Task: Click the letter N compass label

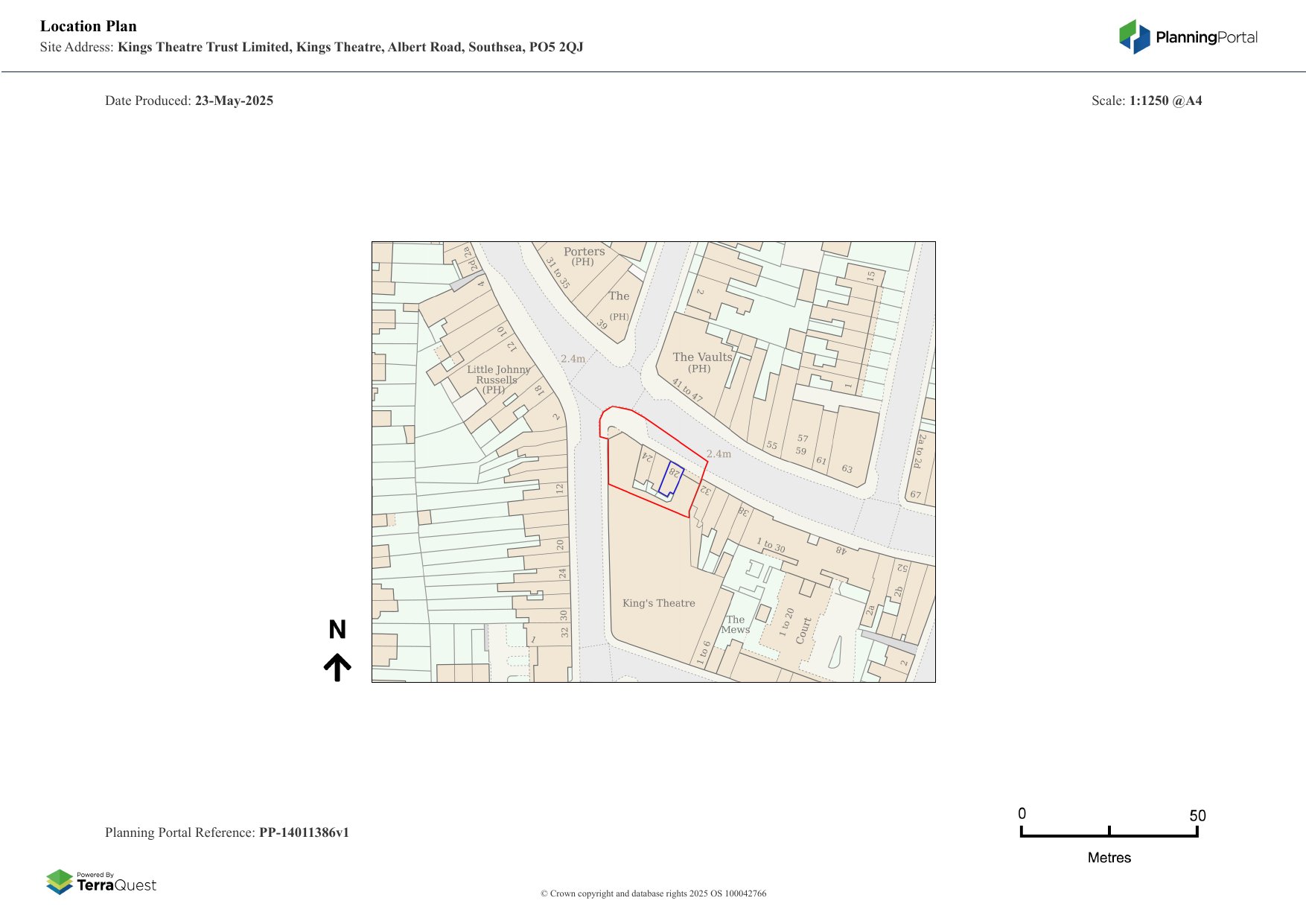Action: pyautogui.click(x=337, y=630)
